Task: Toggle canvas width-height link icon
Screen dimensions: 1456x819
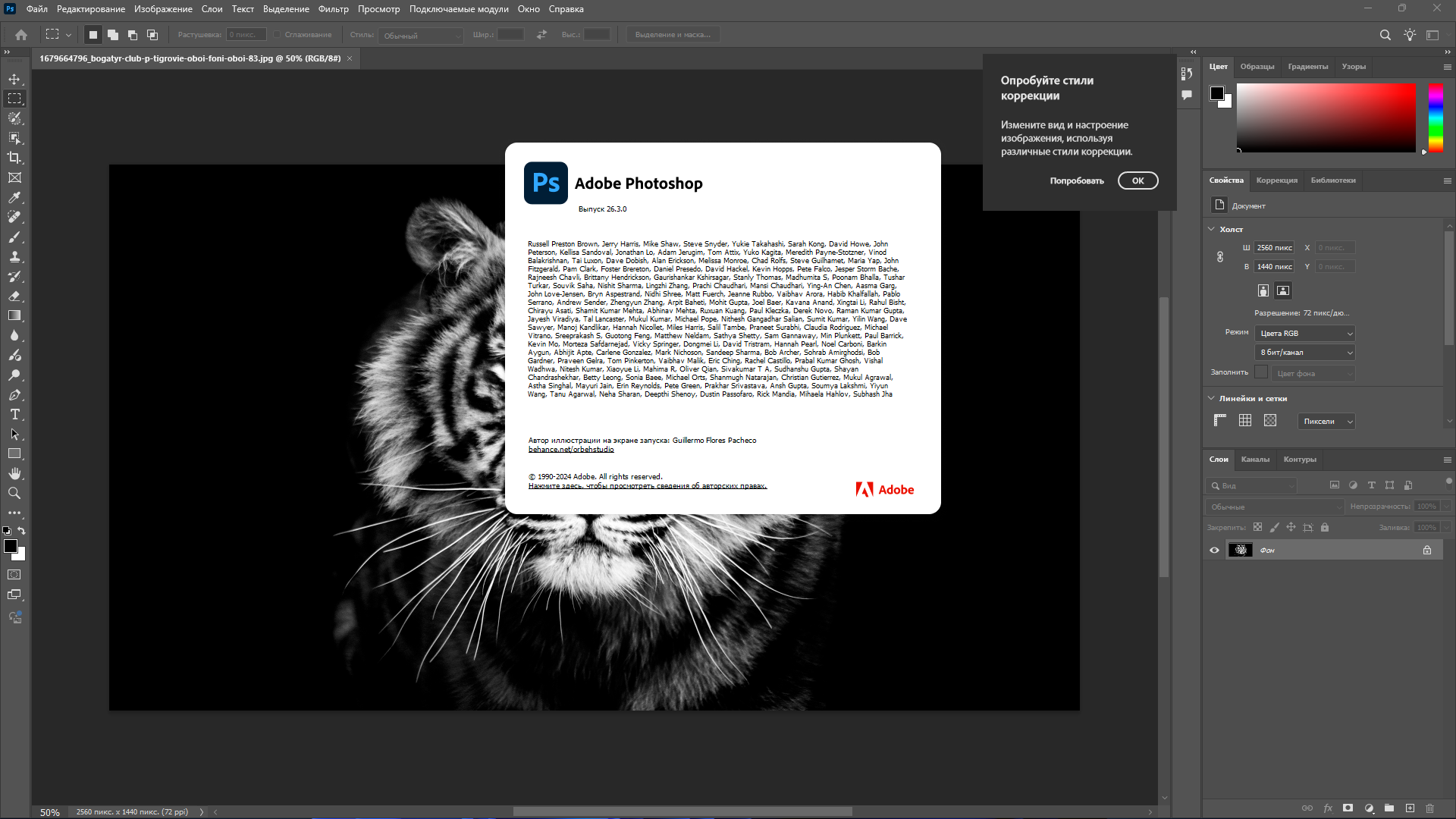Action: (x=1220, y=257)
